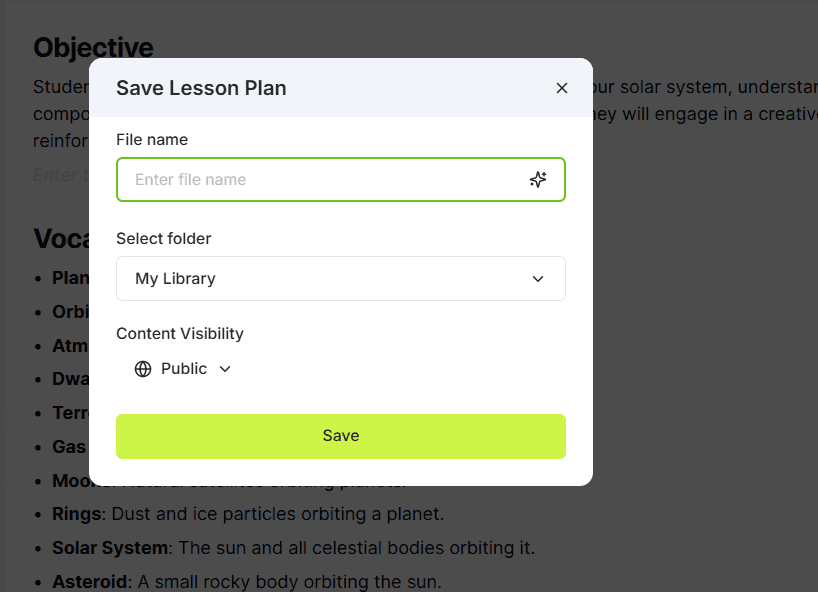Click the AI sparkle icon in file name field
The width and height of the screenshot is (818, 592).
[x=538, y=179]
